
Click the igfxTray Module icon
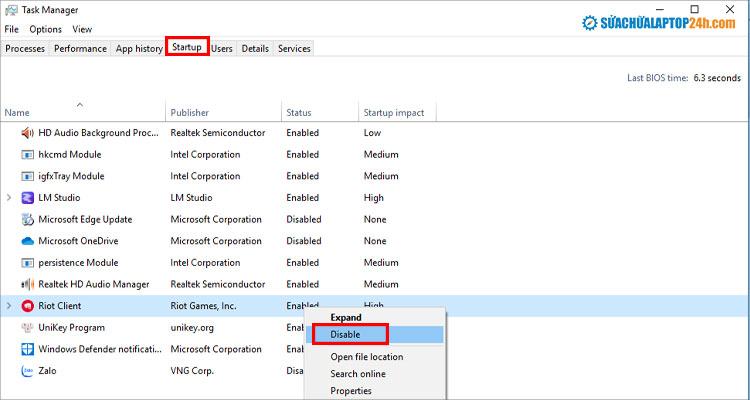pyautogui.click(x=27, y=176)
